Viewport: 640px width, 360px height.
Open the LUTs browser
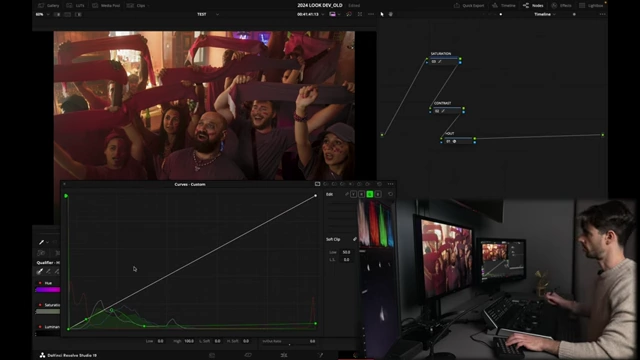click(76, 5)
